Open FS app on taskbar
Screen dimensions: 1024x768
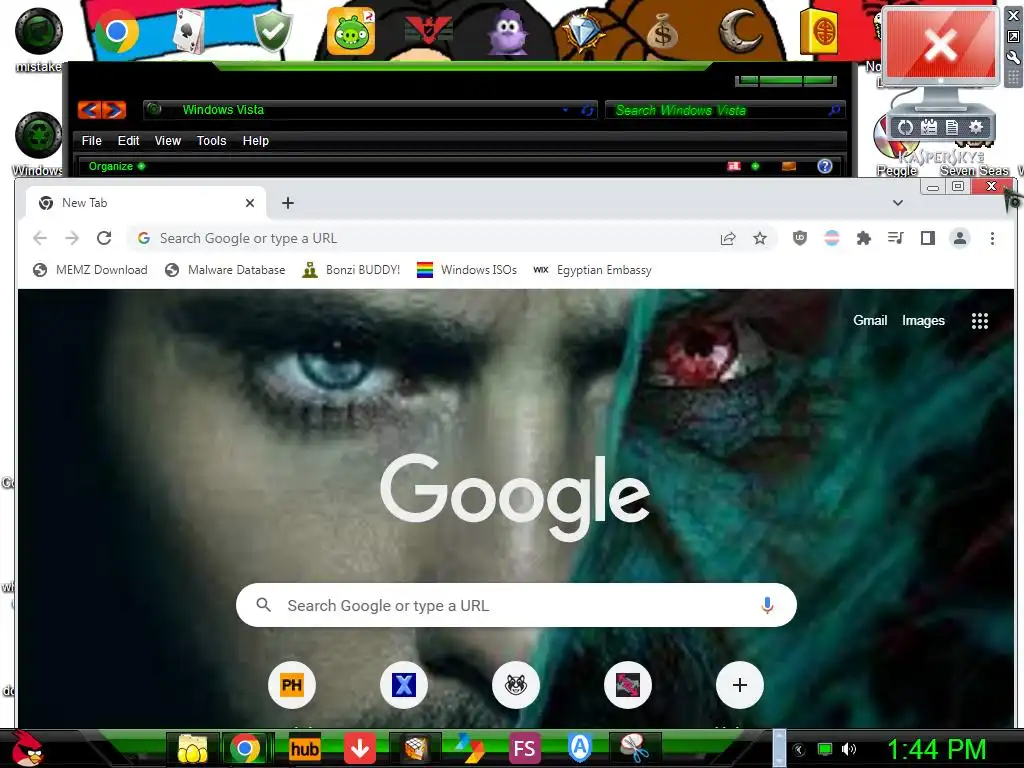tap(525, 749)
